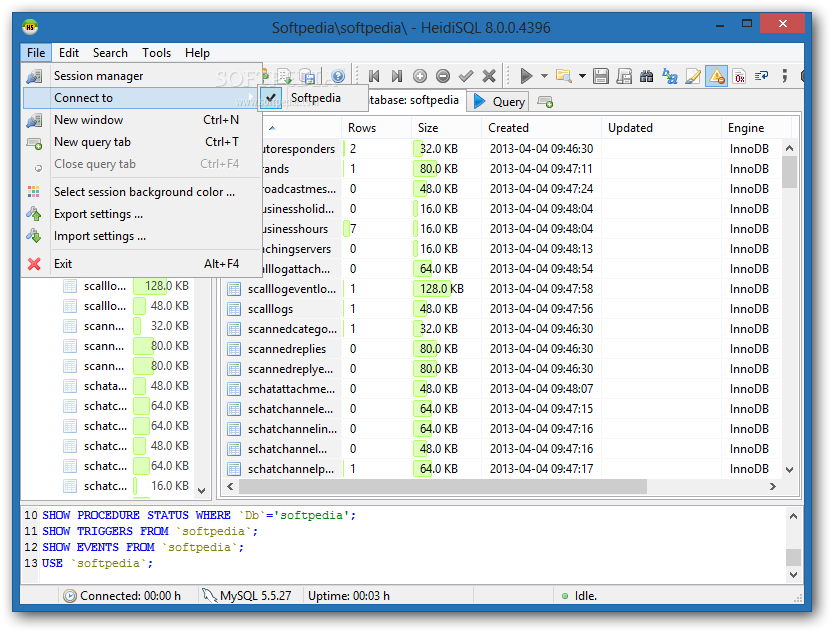
Task: Click the table icon beside scalllogs
Action: point(234,309)
